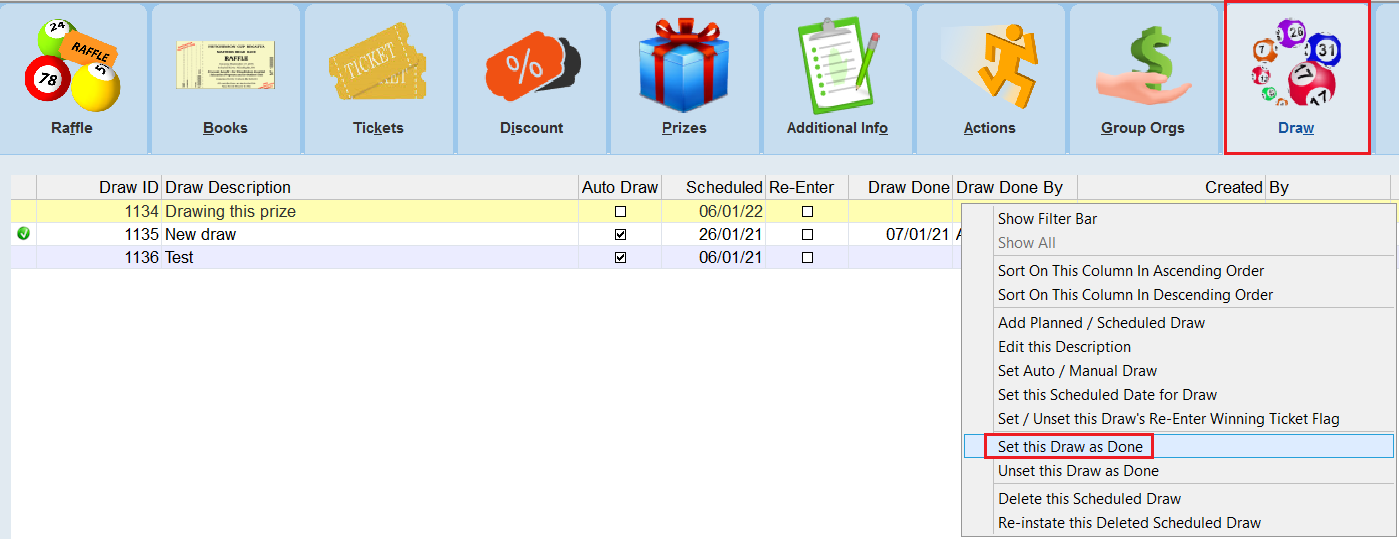Viewport: 1399px width, 539px height.
Task: Toggle Re-Enter checkbox for draw 1135
Action: point(807,235)
